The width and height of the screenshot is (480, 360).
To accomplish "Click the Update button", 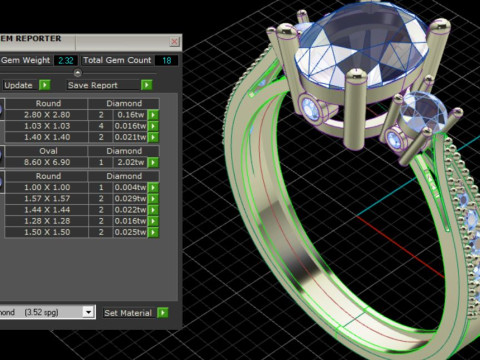I will 19,85.
